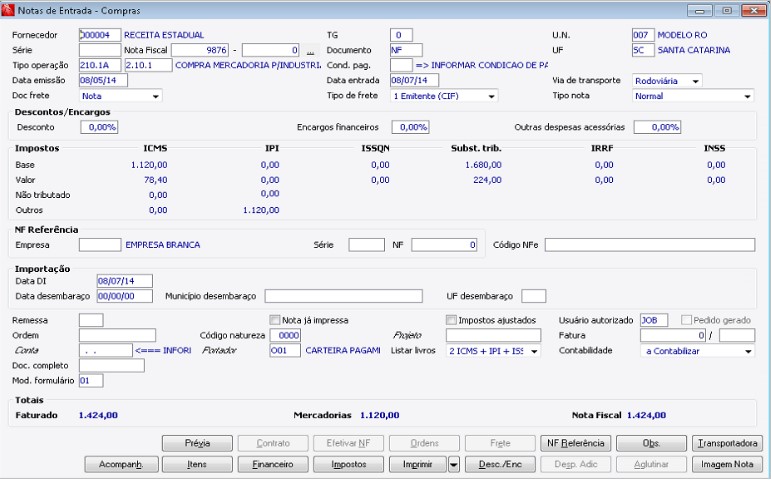
Task: Check the 'Pedido gerado' checkbox
Action: (x=686, y=320)
